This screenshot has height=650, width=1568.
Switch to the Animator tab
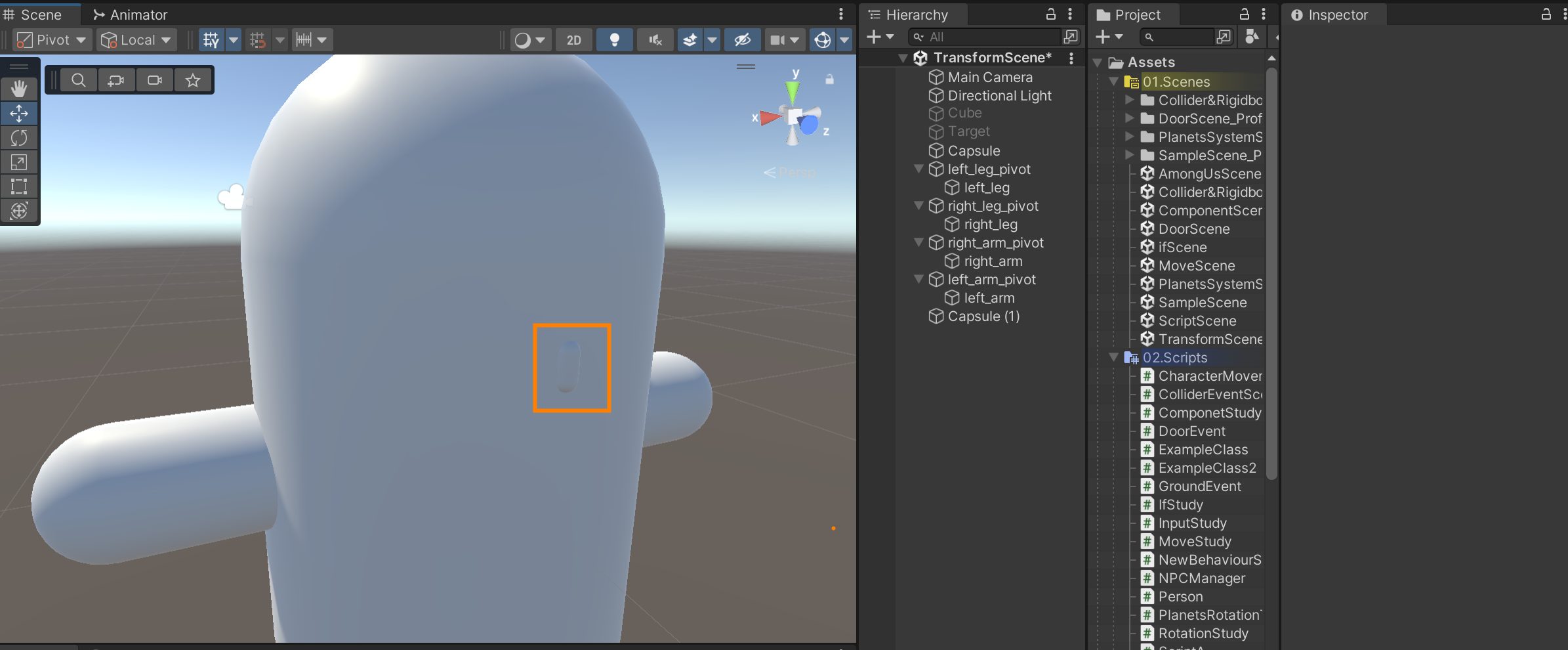tap(130, 14)
